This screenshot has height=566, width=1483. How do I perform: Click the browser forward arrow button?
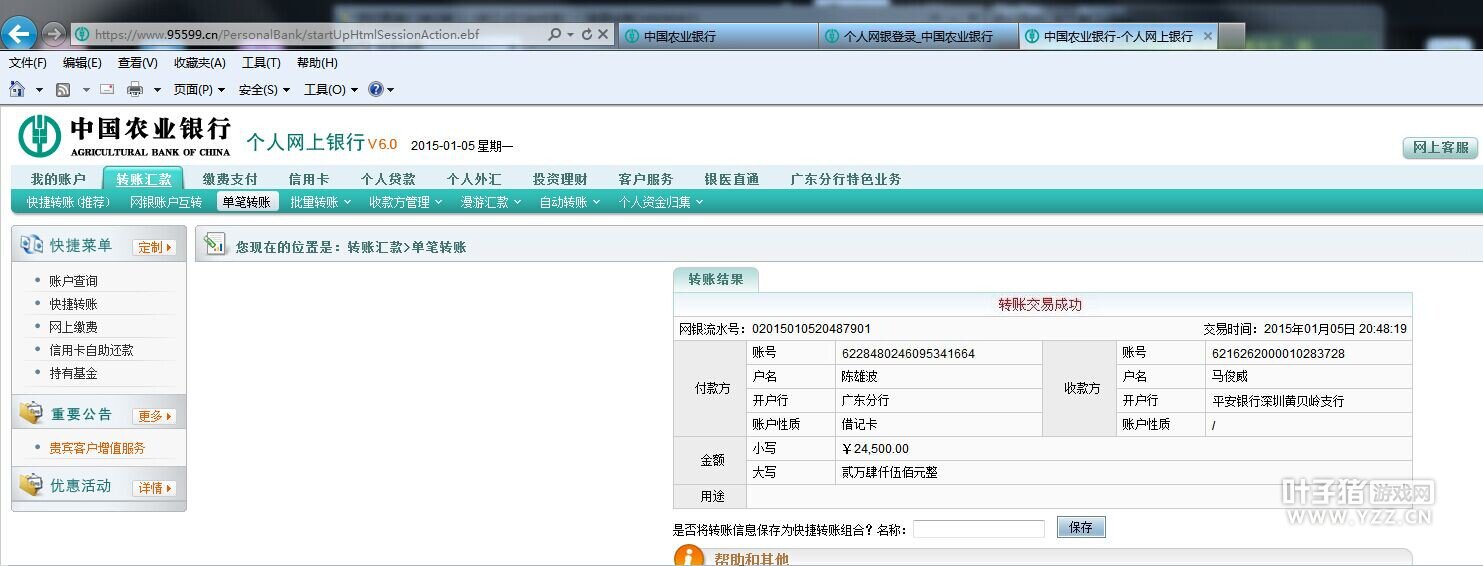click(54, 34)
